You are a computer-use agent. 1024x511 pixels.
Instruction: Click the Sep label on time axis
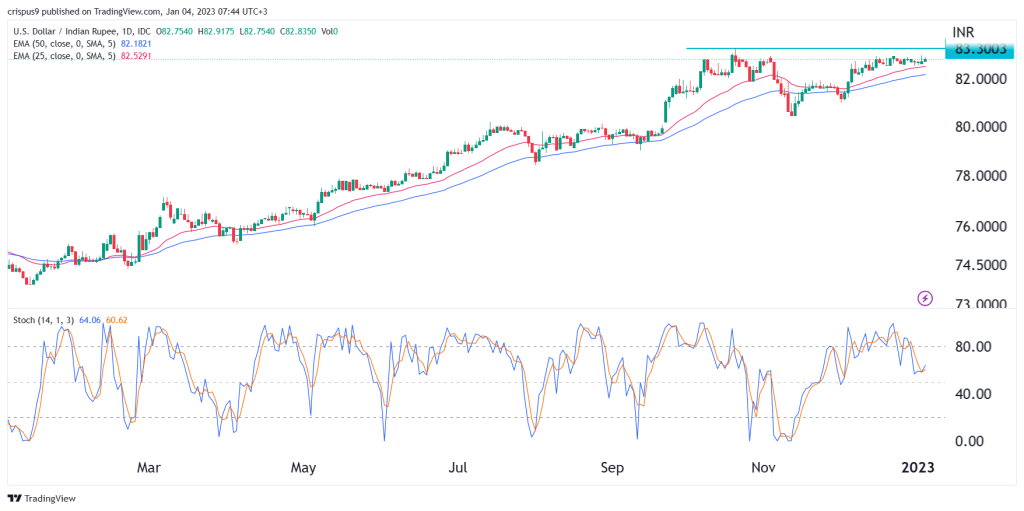612,468
